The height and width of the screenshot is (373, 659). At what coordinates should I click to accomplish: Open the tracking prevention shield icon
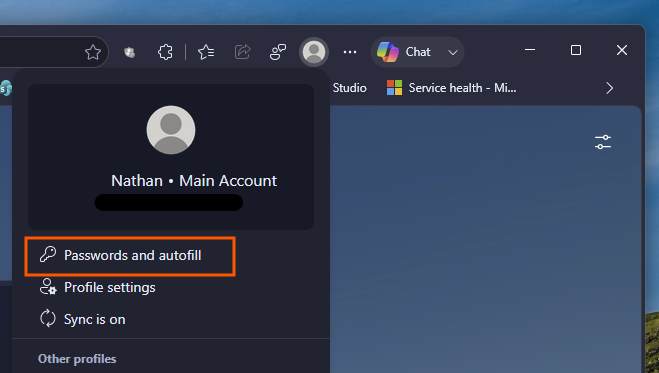point(129,52)
